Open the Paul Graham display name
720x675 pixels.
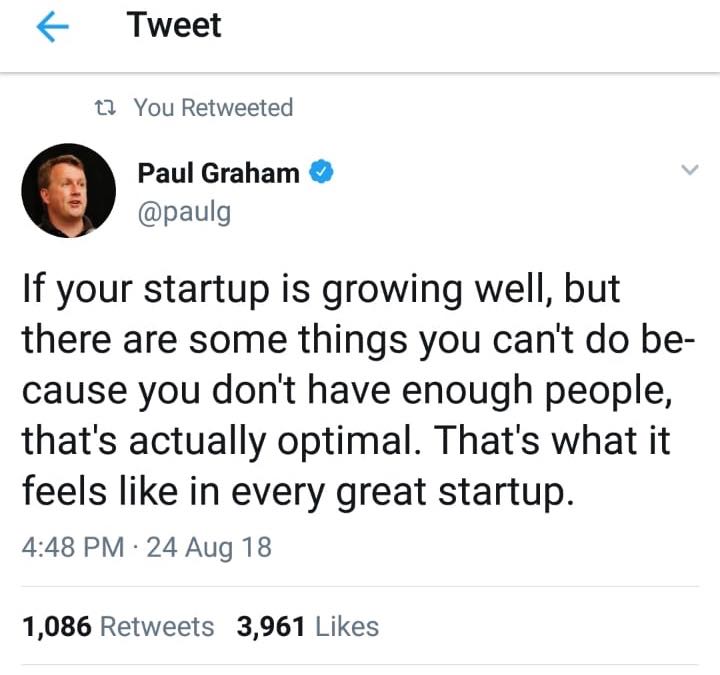point(218,172)
